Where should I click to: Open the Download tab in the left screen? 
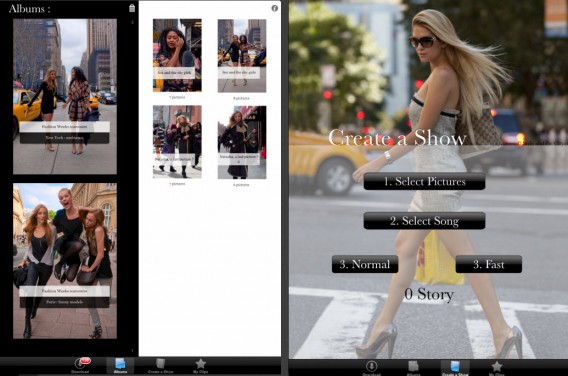(80, 365)
